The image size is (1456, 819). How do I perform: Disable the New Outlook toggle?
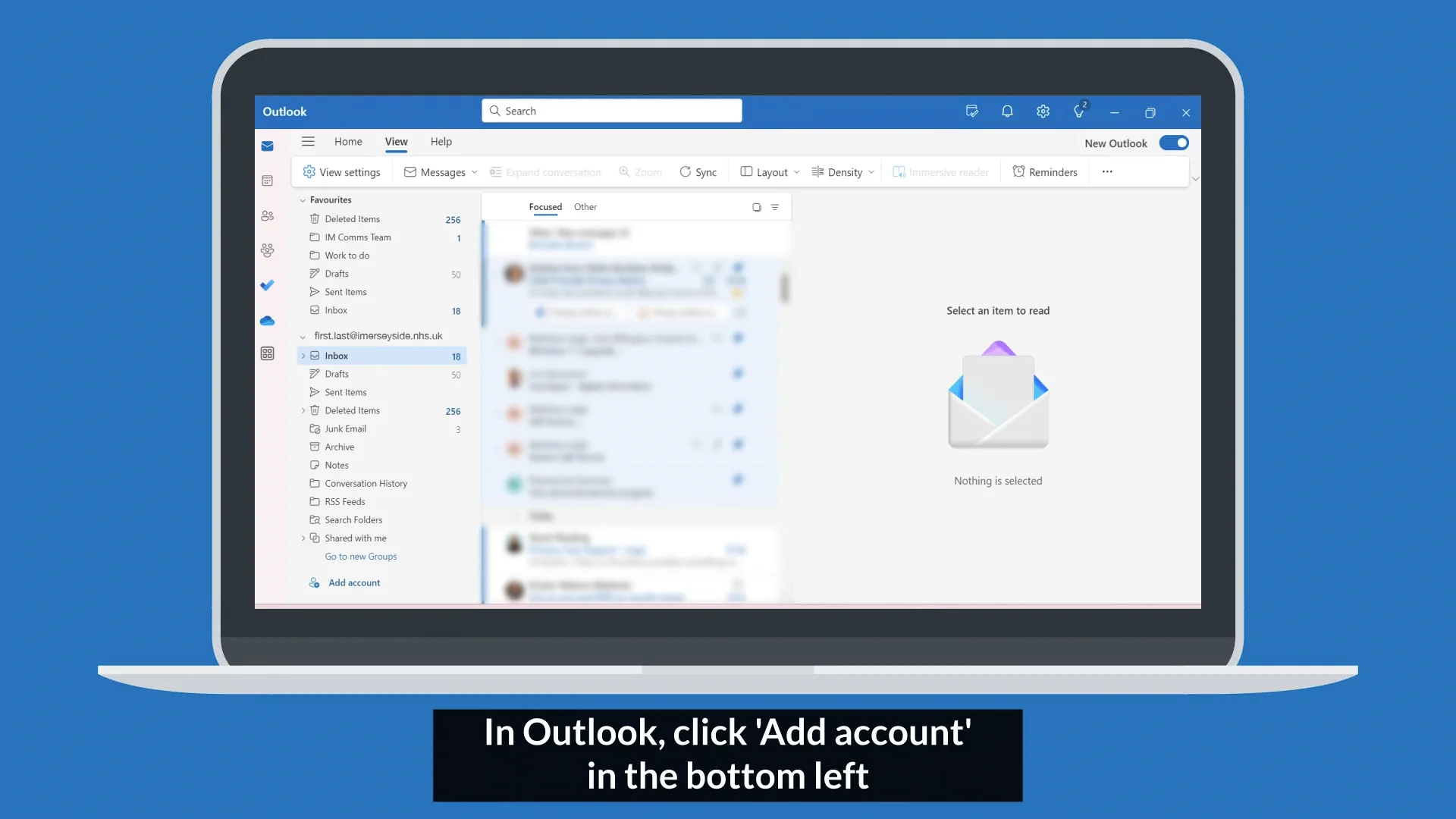point(1174,143)
